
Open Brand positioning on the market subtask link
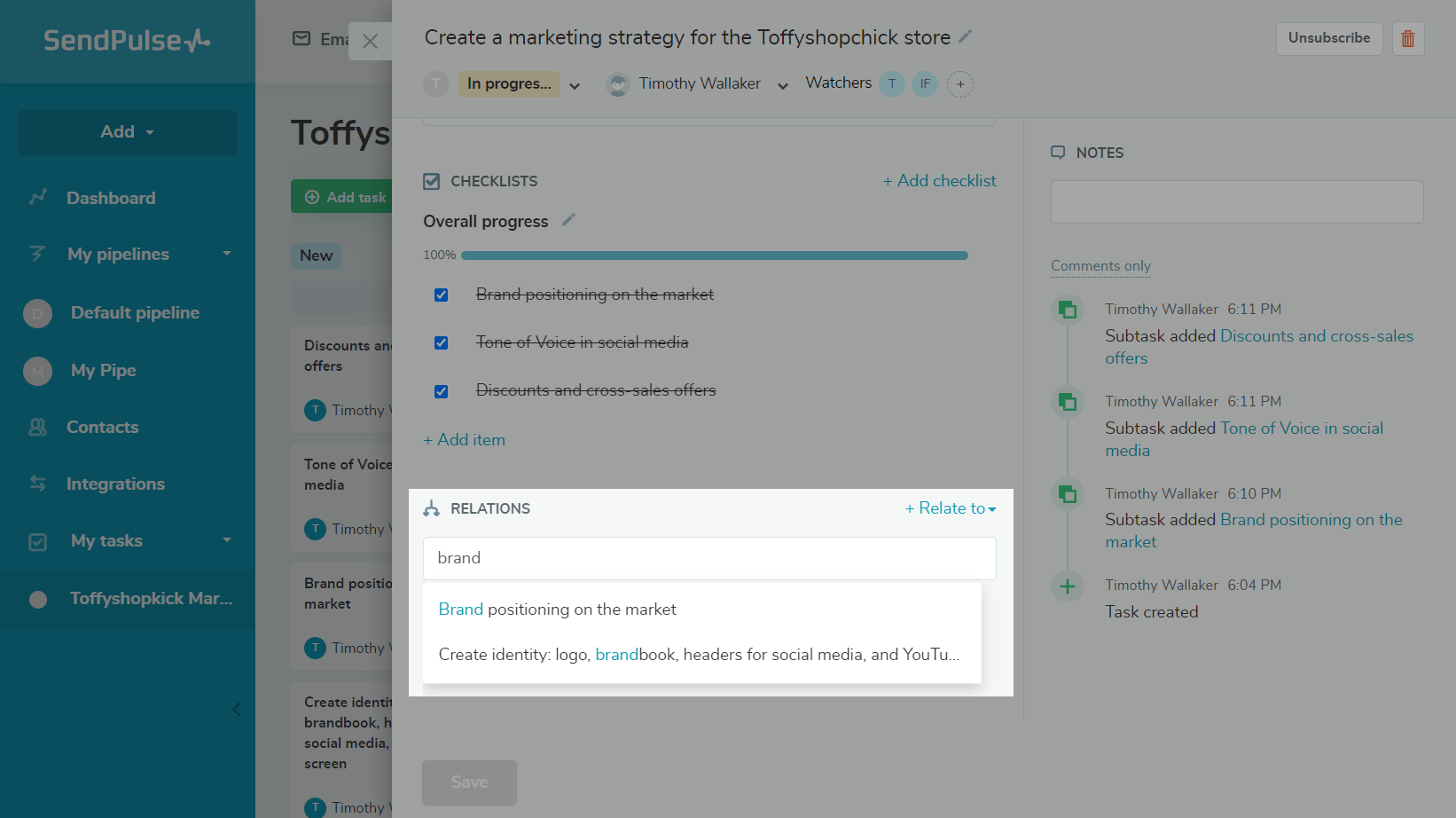[1254, 531]
